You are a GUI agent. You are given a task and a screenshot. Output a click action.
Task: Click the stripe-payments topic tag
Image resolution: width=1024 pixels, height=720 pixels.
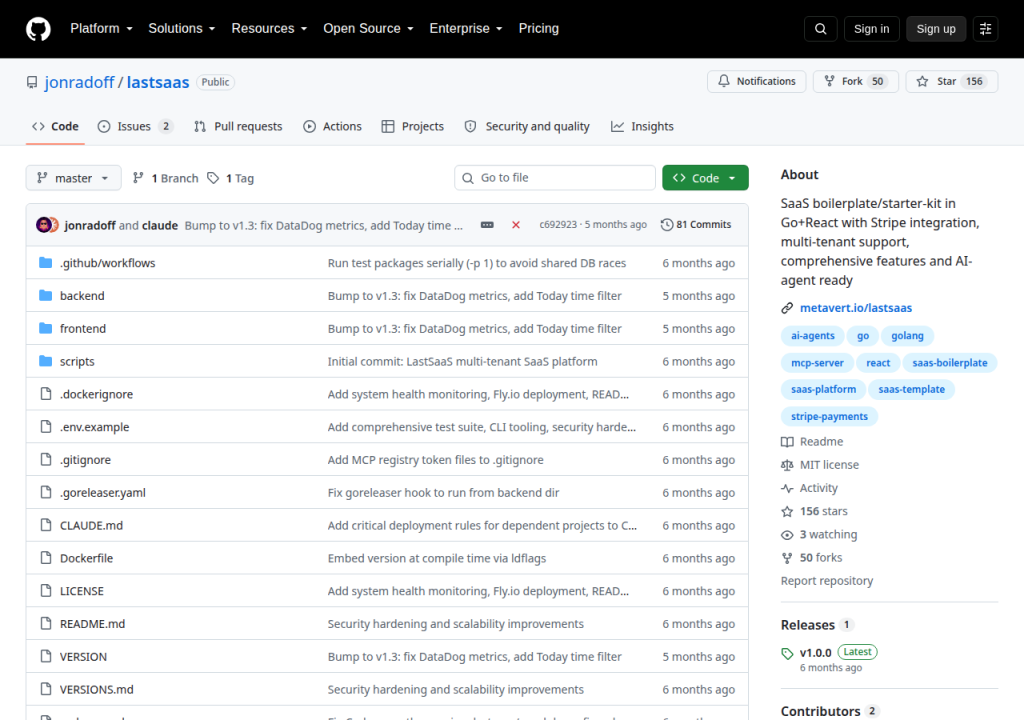point(829,416)
